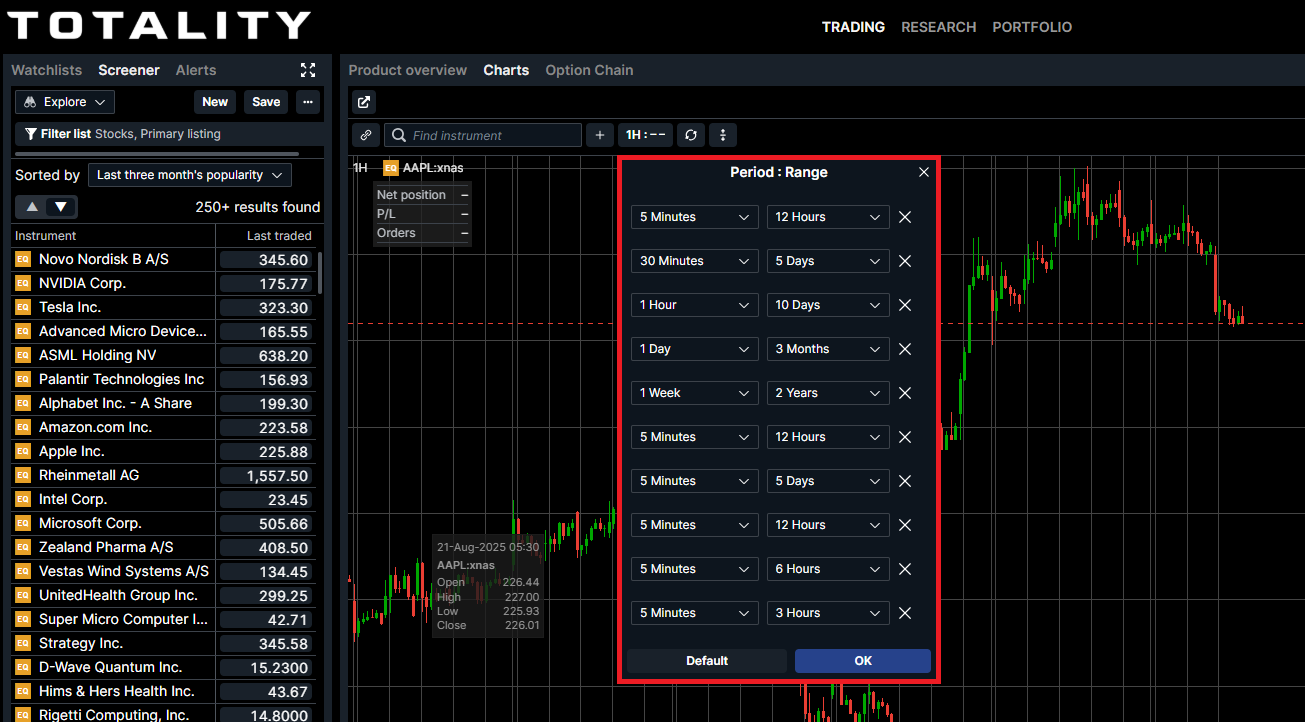Open the 1 Day period dropdown
Viewport: 1305px width, 722px height.
(x=695, y=349)
